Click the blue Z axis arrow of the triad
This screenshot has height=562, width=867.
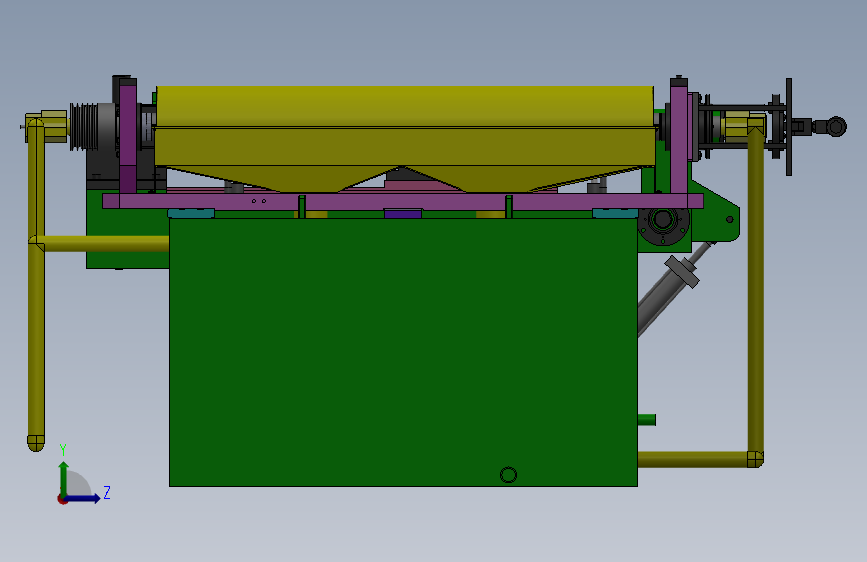[83, 498]
